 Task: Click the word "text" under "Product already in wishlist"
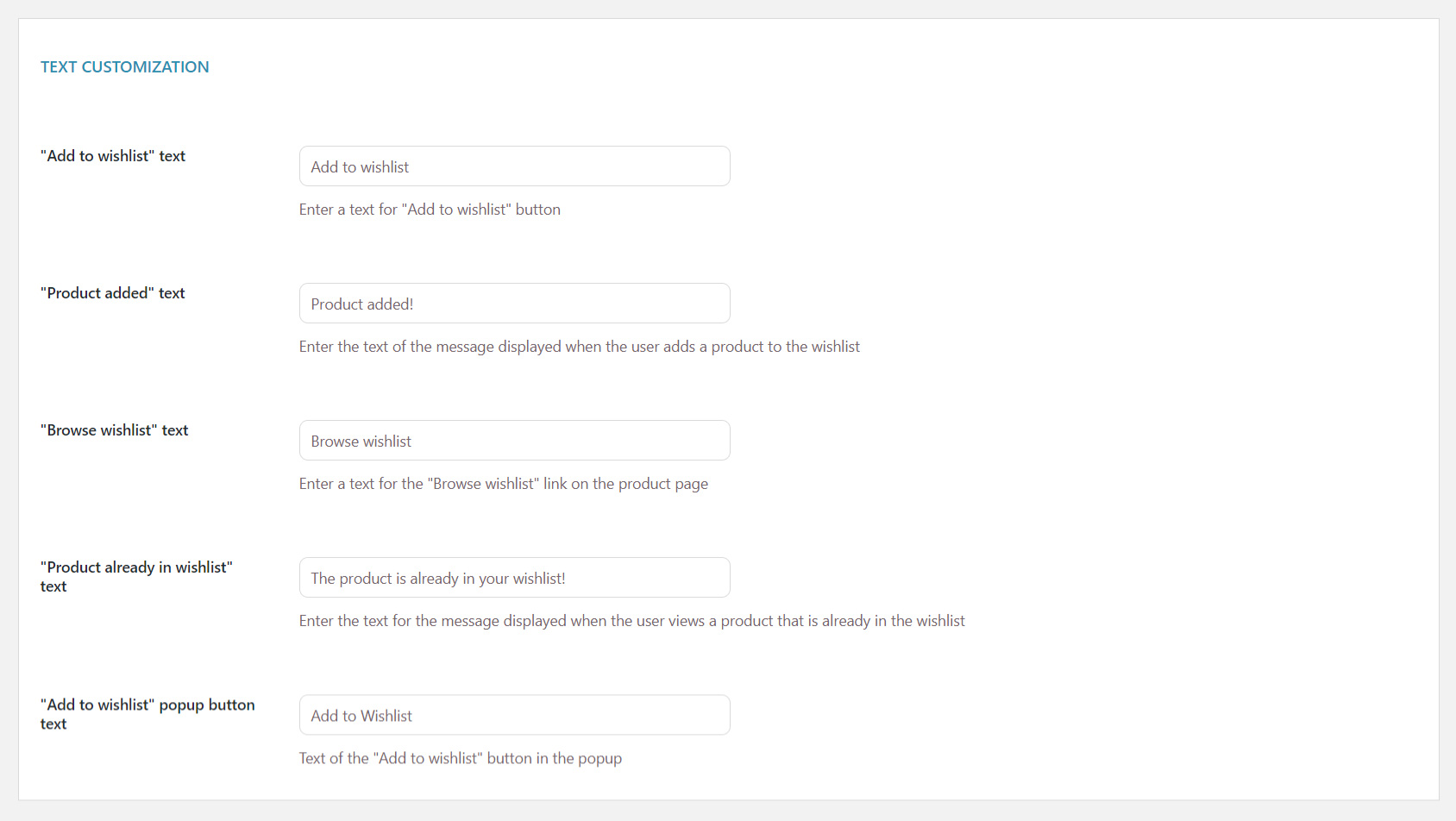click(x=53, y=586)
